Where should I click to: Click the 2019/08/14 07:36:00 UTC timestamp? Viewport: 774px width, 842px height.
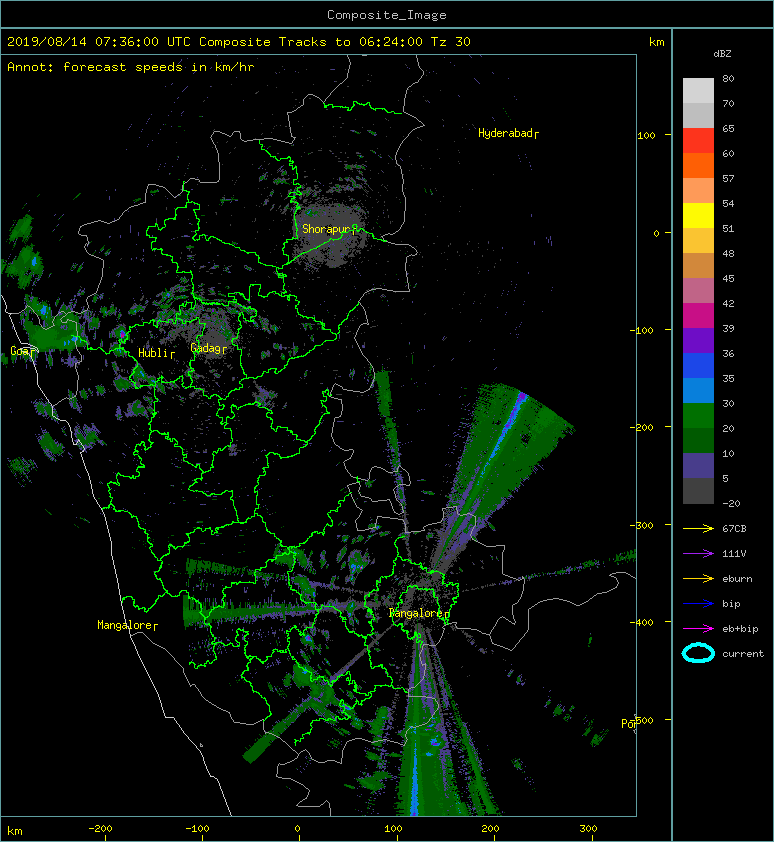pos(99,41)
